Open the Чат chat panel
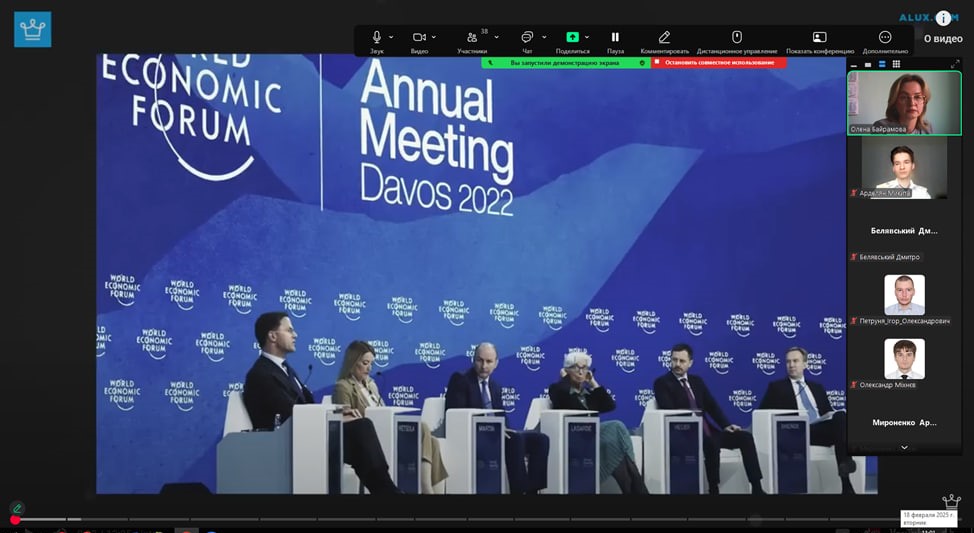The image size is (974, 533). [527, 37]
